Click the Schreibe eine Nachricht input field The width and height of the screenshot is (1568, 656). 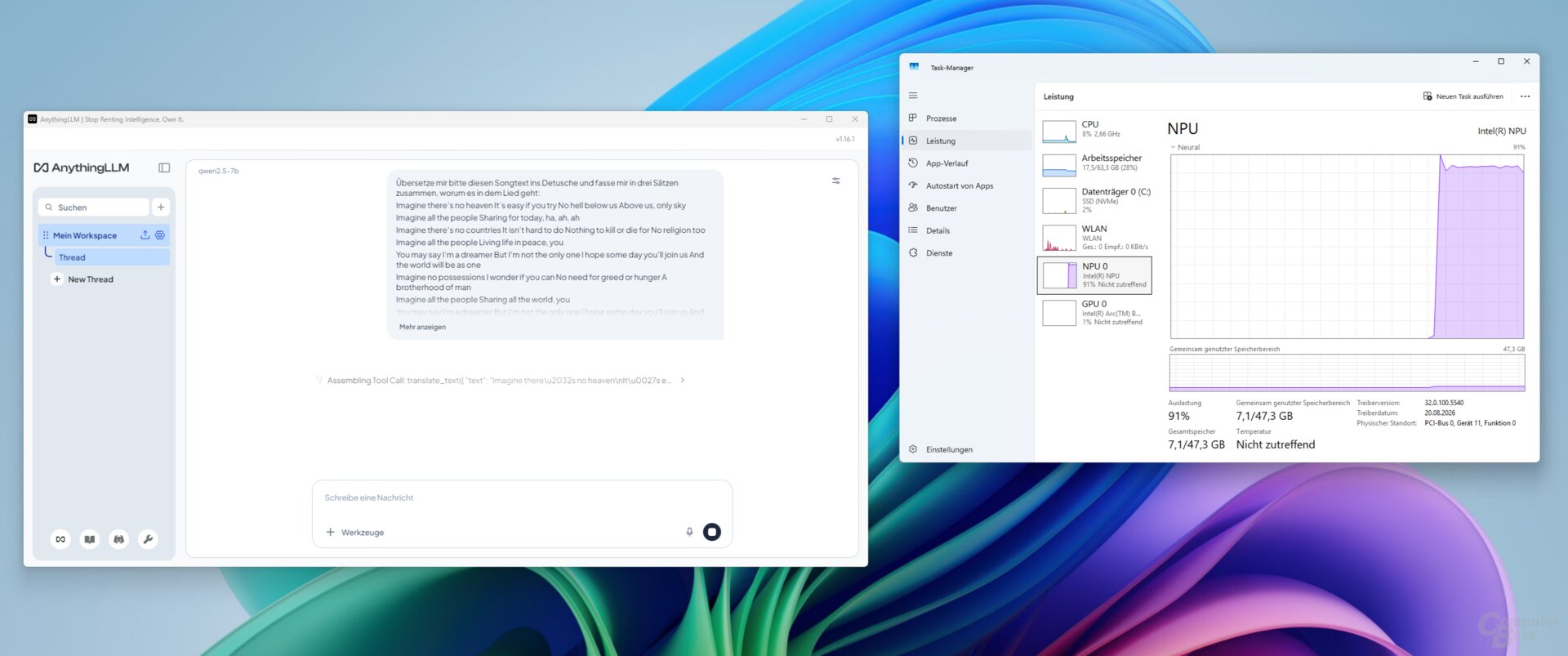pyautogui.click(x=522, y=498)
